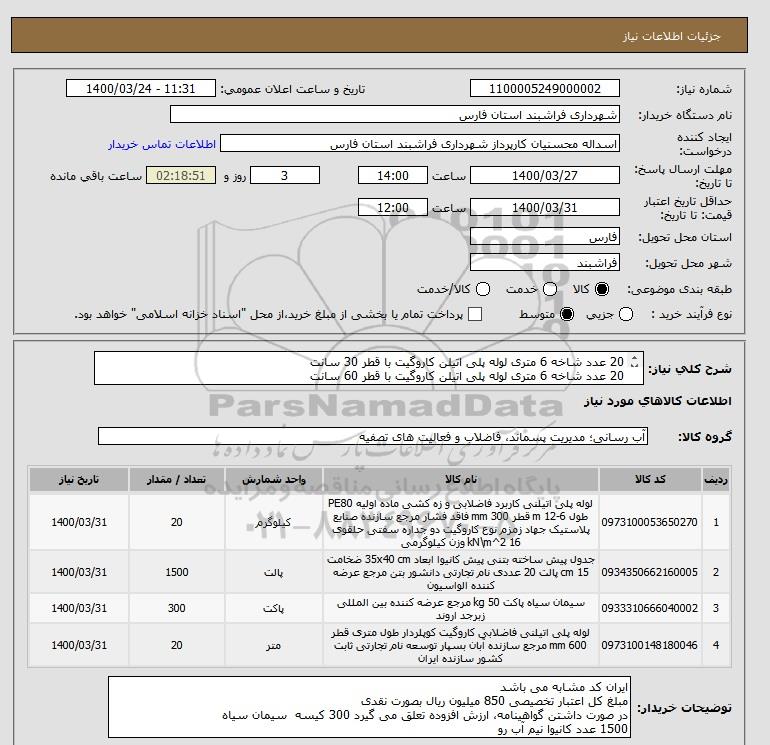This screenshot has height=745, width=770.
Task: Choose the جزیی purchase type radio
Action: click(x=626, y=314)
